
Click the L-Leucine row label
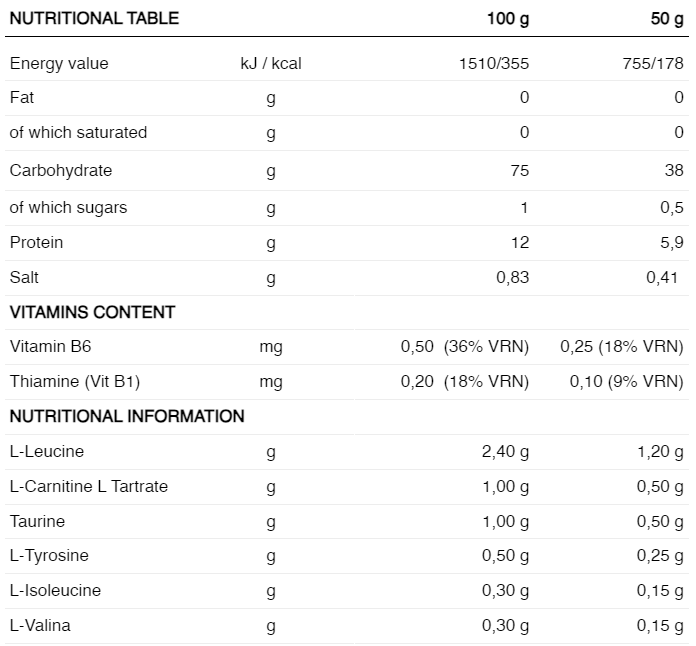click(47, 451)
